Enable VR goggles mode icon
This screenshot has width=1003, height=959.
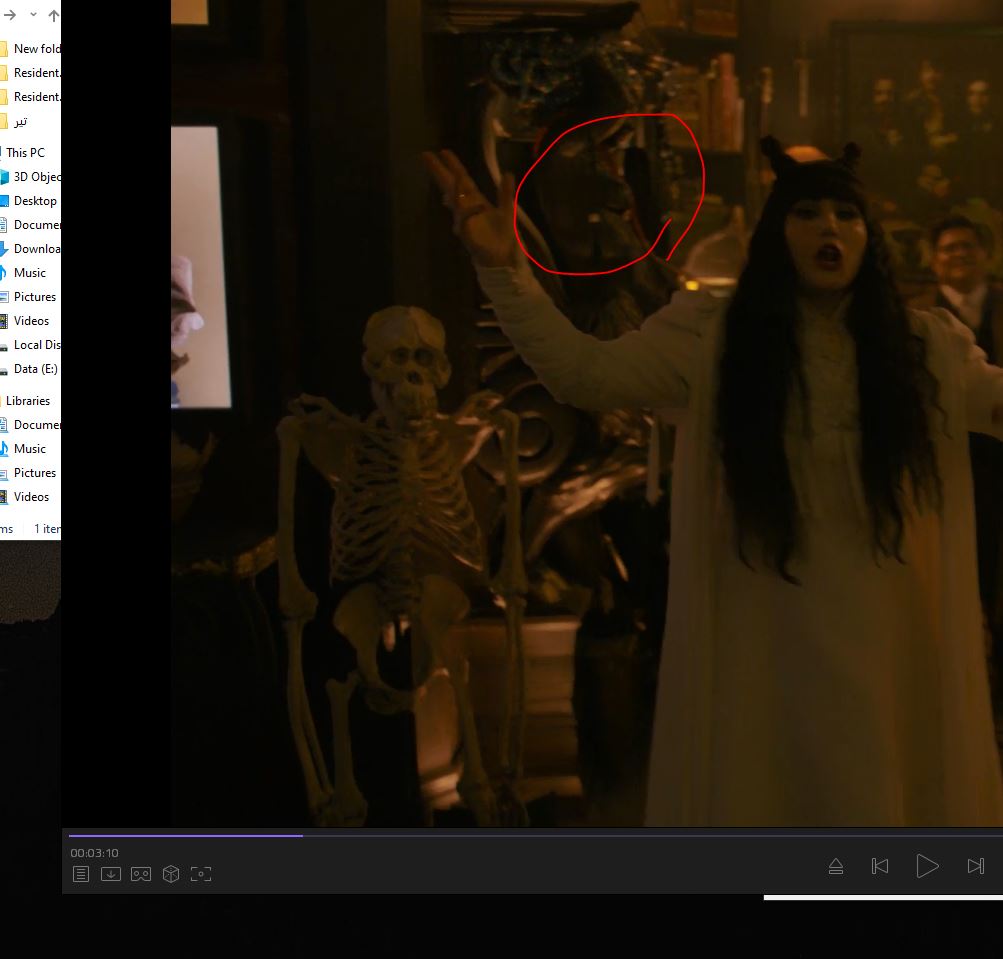click(141, 874)
